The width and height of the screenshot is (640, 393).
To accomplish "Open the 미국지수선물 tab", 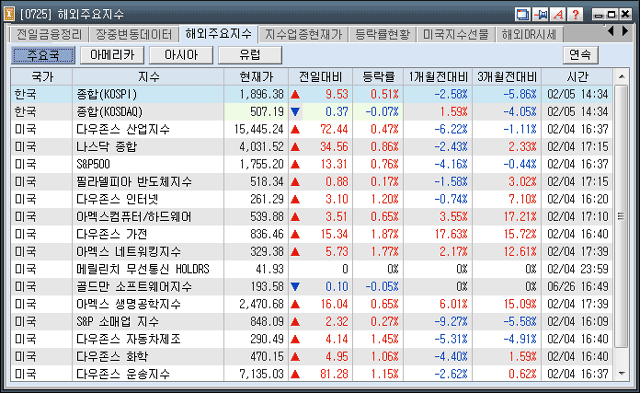I will [455, 34].
